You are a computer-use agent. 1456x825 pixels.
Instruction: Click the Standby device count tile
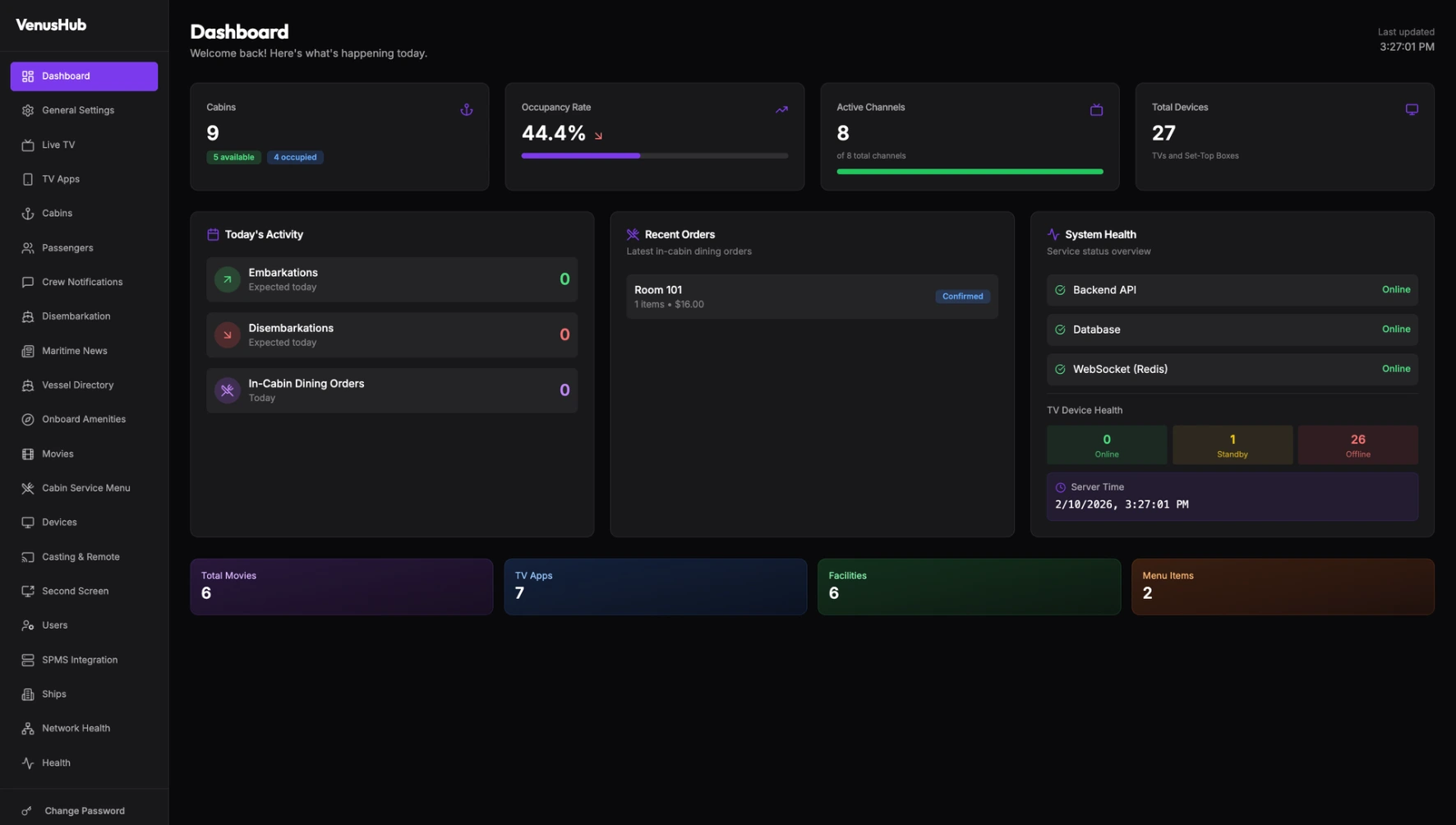[1232, 445]
